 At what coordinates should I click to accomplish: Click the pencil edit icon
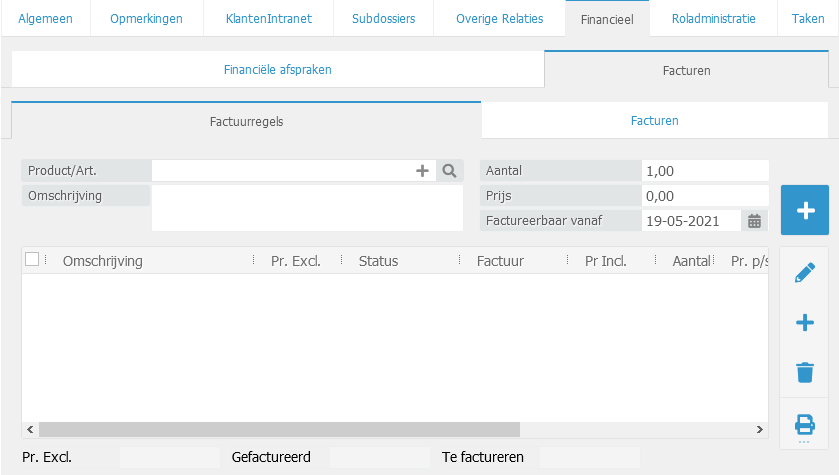point(804,273)
